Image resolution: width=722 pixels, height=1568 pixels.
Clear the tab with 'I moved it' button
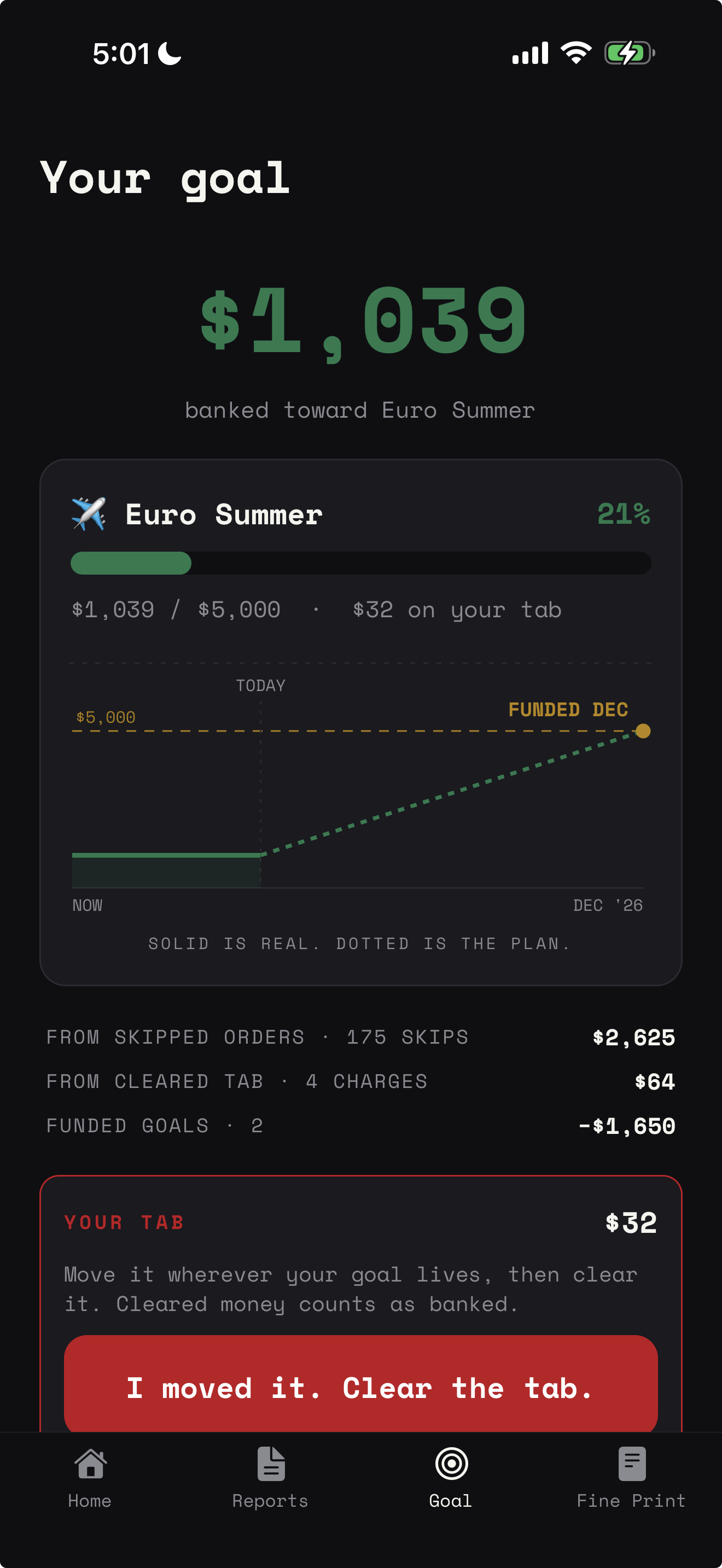361,1387
